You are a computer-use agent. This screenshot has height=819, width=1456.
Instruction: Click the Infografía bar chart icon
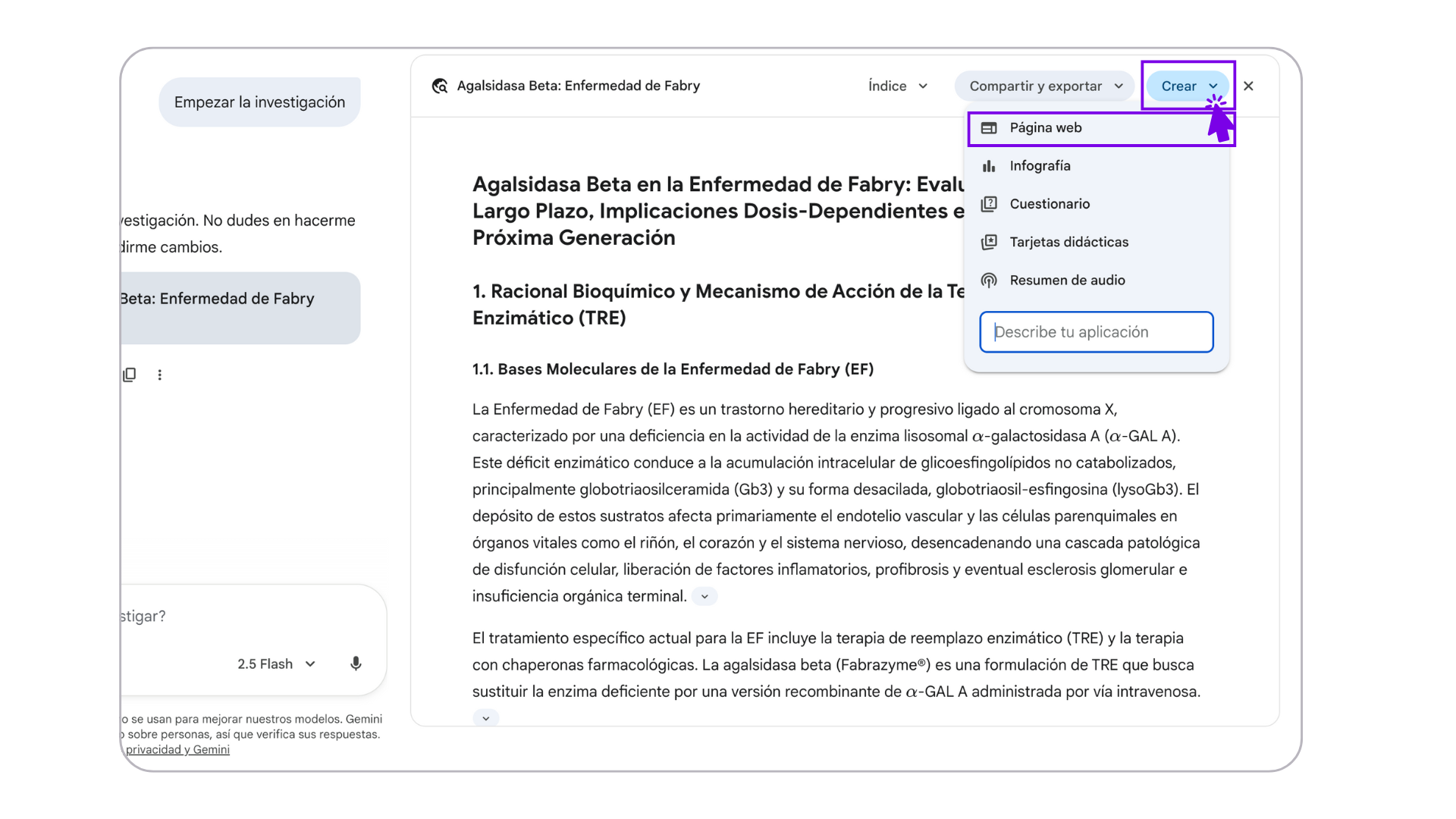click(x=989, y=166)
